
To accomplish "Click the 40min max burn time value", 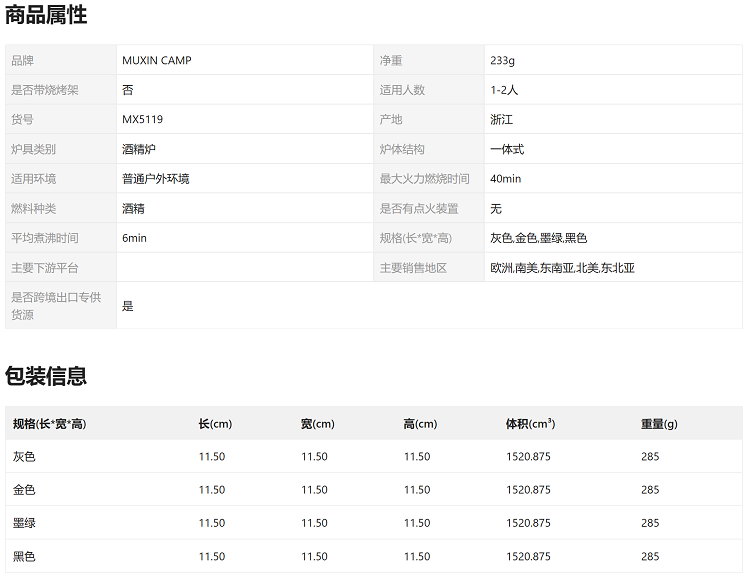I will point(505,179).
